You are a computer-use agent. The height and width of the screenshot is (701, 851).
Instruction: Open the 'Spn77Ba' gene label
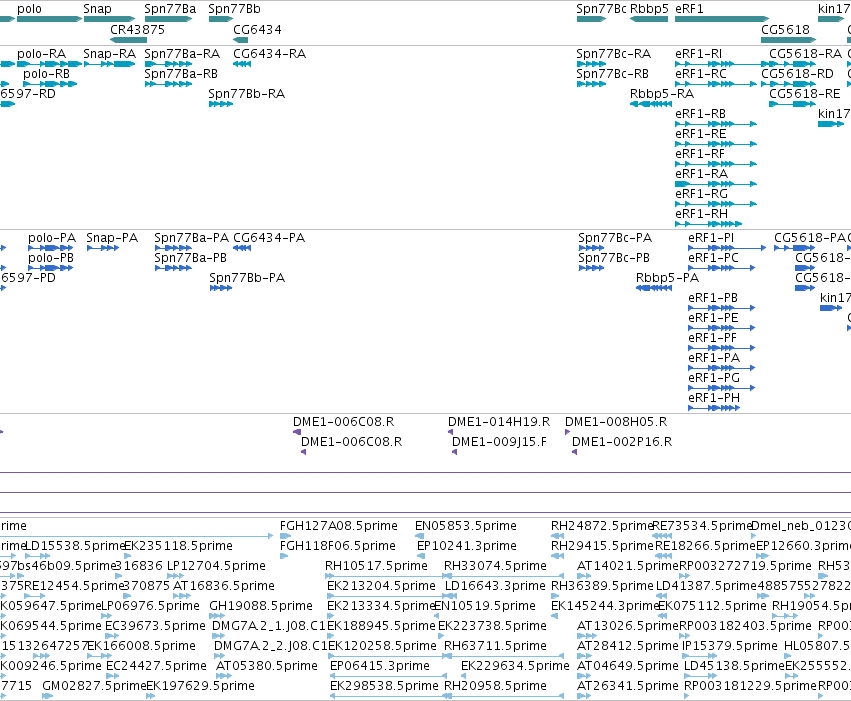click(x=170, y=9)
